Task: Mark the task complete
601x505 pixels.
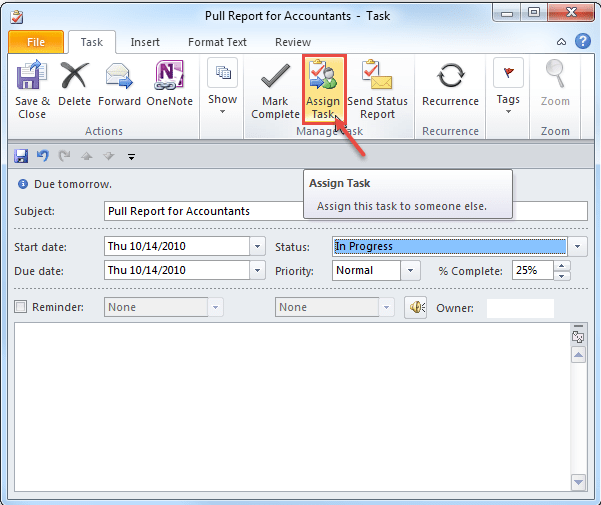Action: pos(275,90)
